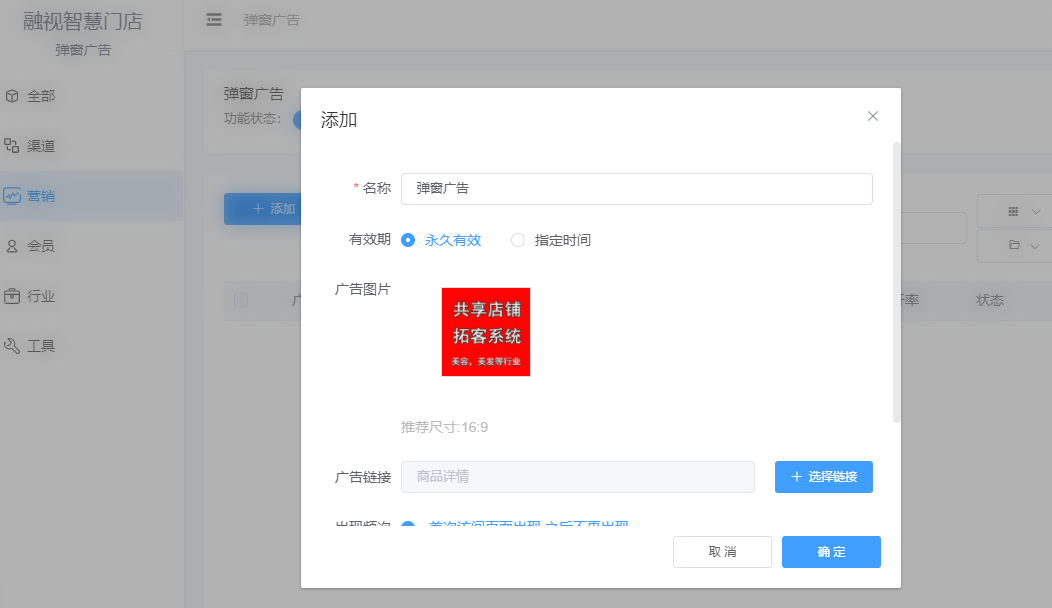Click the 弹窗广告 breadcrumb text in top bar

coord(271,20)
